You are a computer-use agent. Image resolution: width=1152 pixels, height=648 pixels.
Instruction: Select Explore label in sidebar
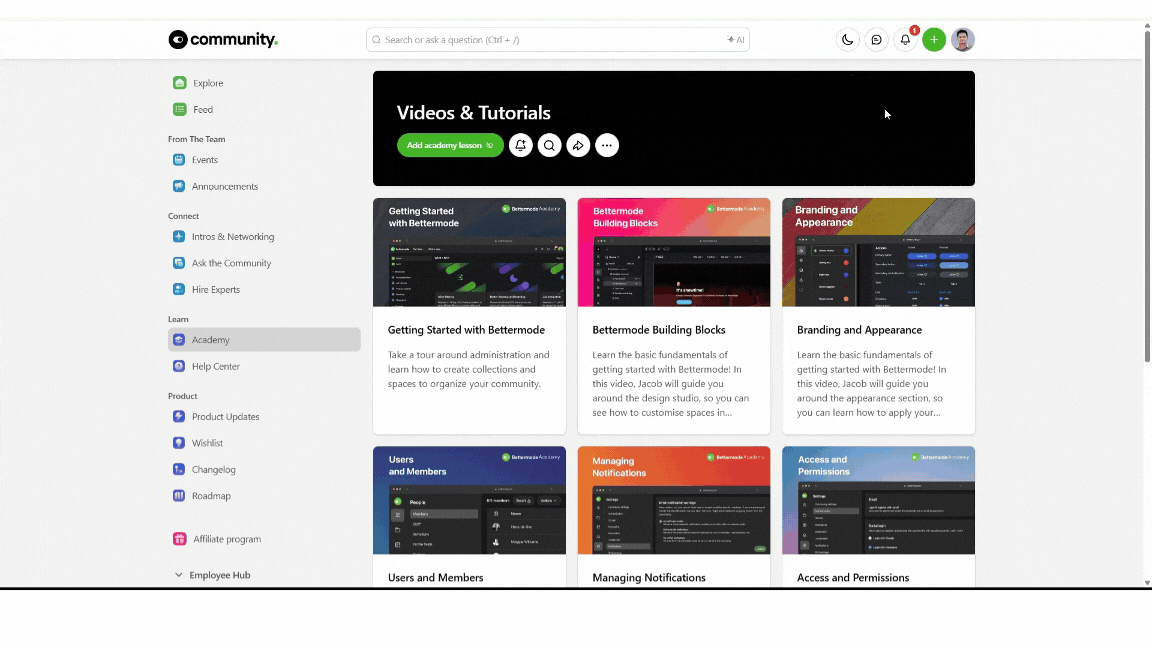(208, 83)
